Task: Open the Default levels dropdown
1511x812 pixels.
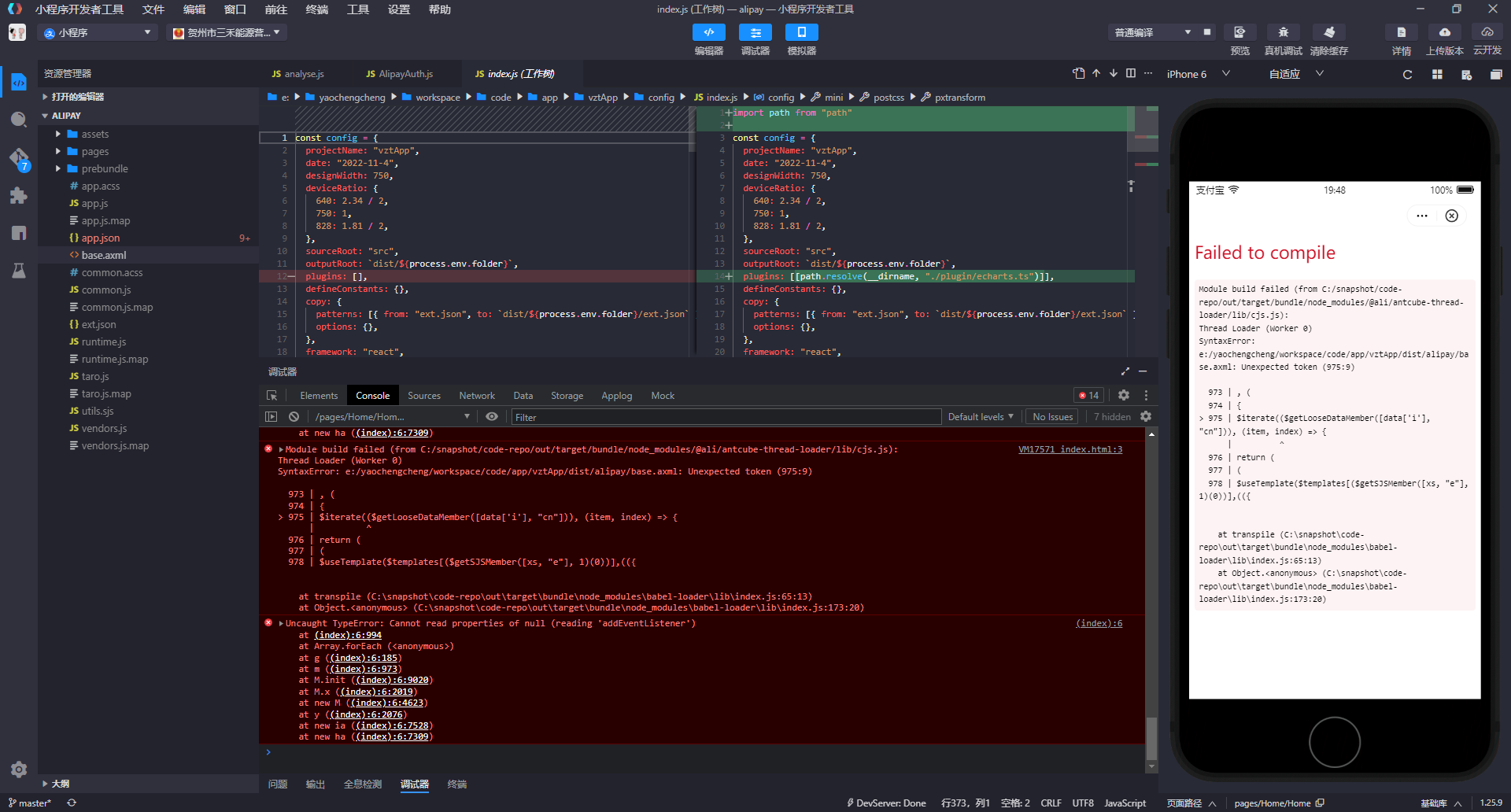Action: [981, 416]
